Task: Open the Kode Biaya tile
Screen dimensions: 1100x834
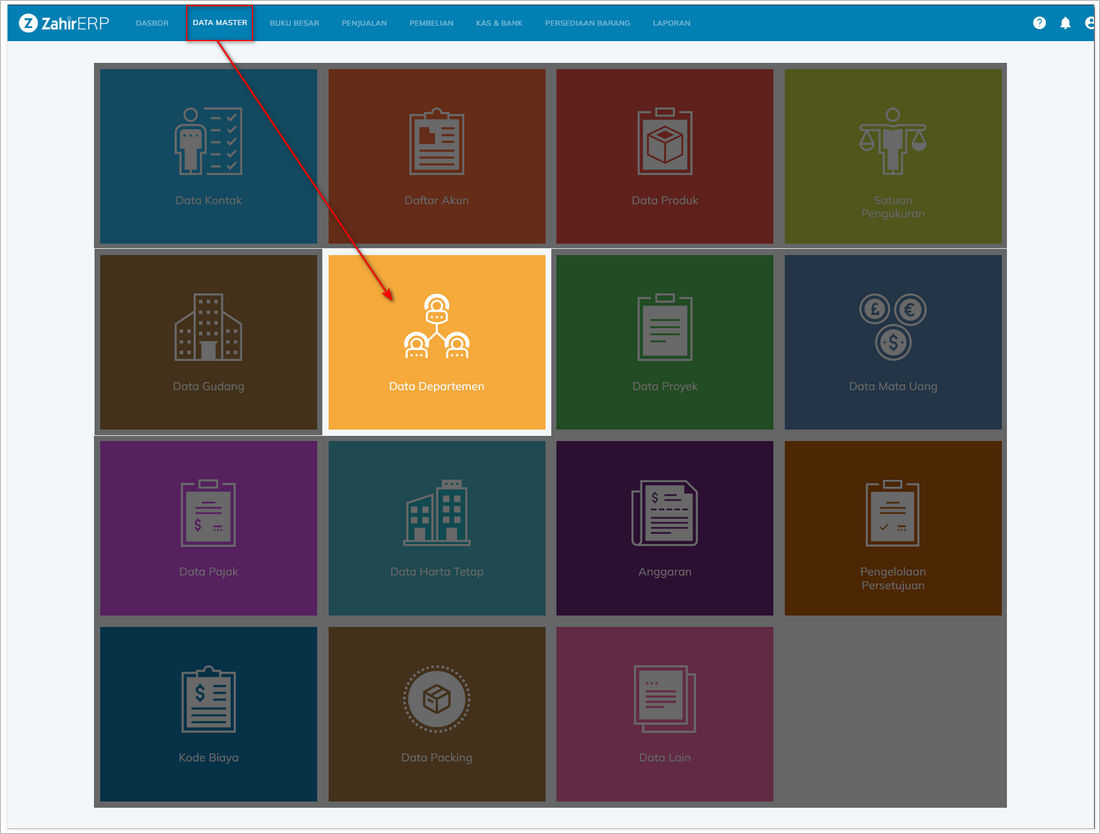Action: coord(208,714)
